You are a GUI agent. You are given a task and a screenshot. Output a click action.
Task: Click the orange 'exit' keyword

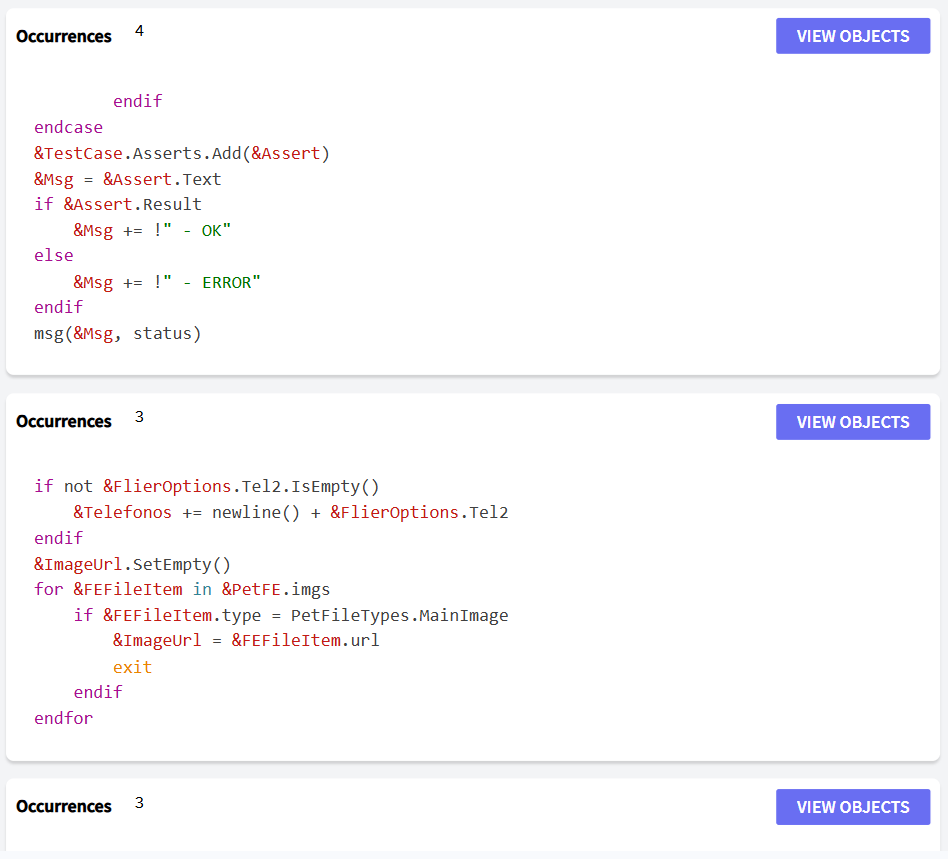point(132,667)
